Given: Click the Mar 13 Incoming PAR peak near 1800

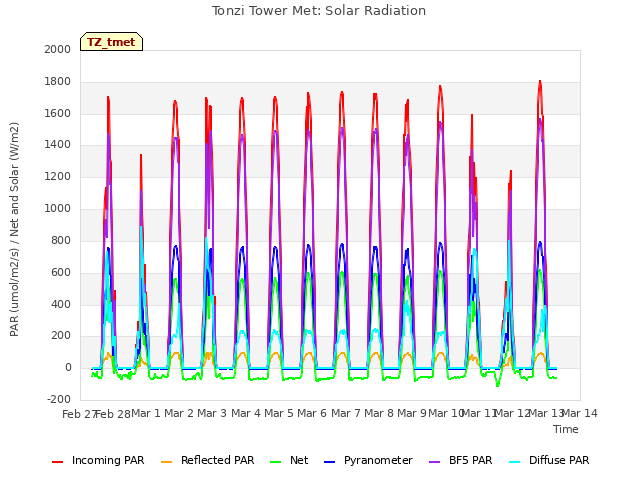Looking at the screenshot, I should pyautogui.click(x=540, y=82).
